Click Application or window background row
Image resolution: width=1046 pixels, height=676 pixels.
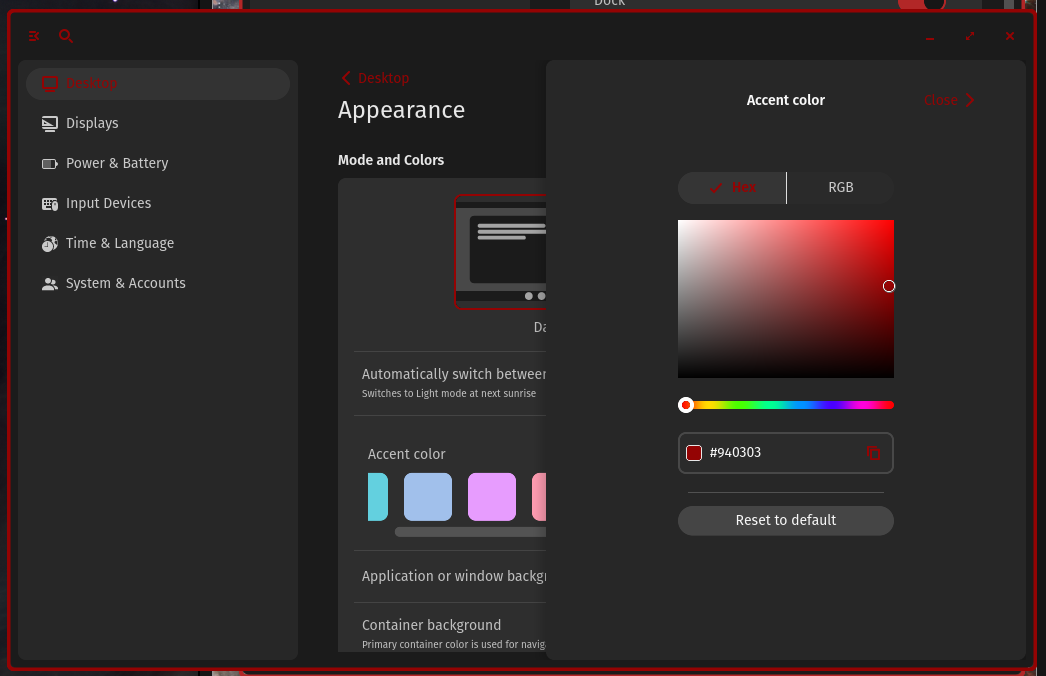450,577
